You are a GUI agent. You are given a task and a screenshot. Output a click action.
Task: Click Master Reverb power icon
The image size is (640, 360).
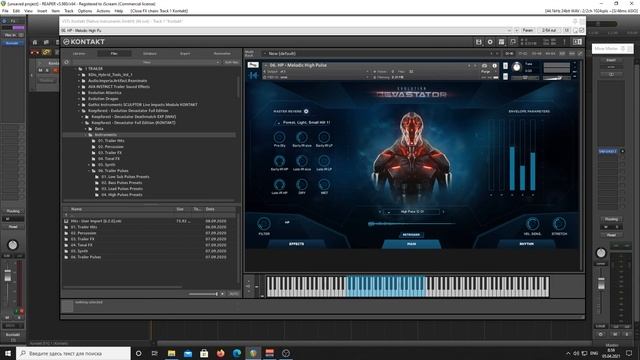[x=306, y=111]
